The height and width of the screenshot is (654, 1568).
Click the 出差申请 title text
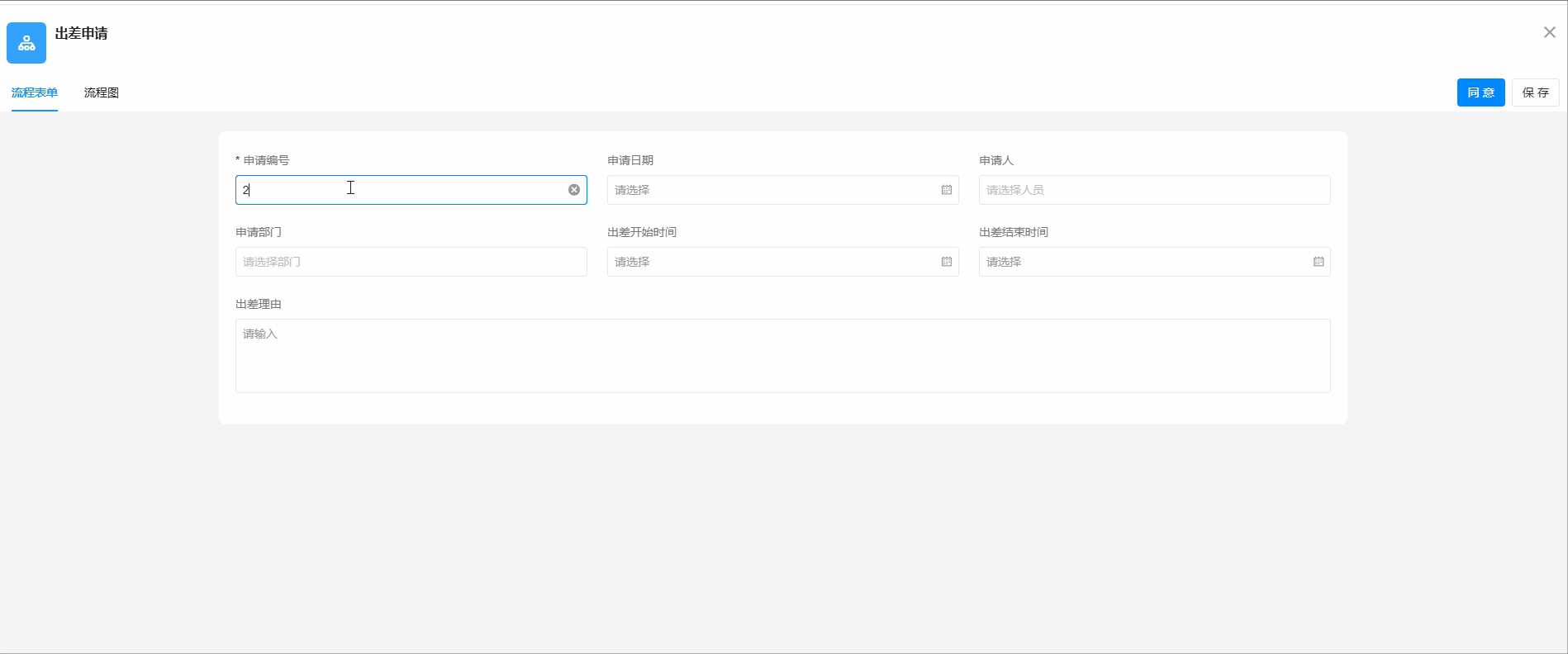[81, 33]
